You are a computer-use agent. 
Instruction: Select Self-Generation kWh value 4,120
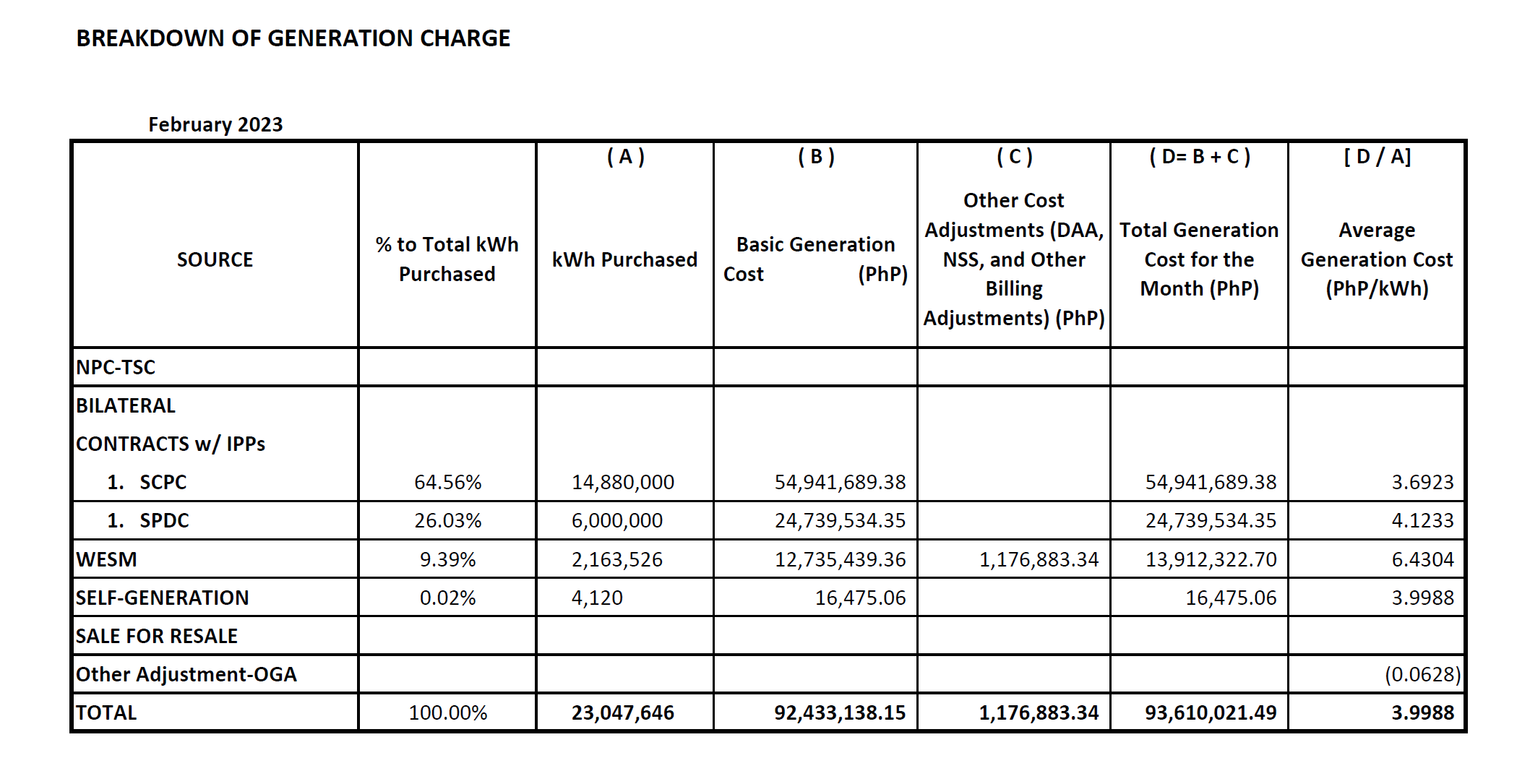point(597,598)
